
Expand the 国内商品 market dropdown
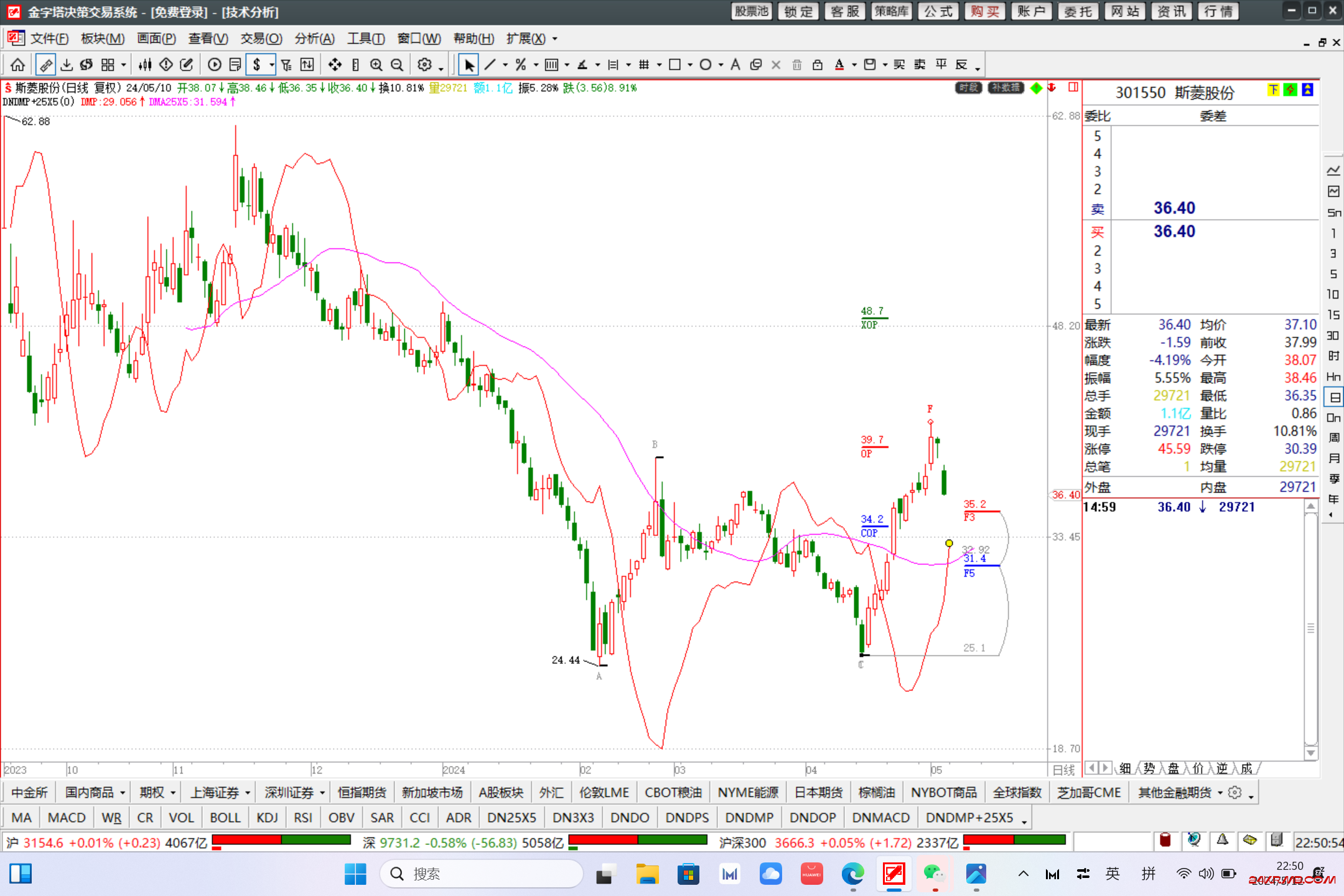pyautogui.click(x=123, y=793)
